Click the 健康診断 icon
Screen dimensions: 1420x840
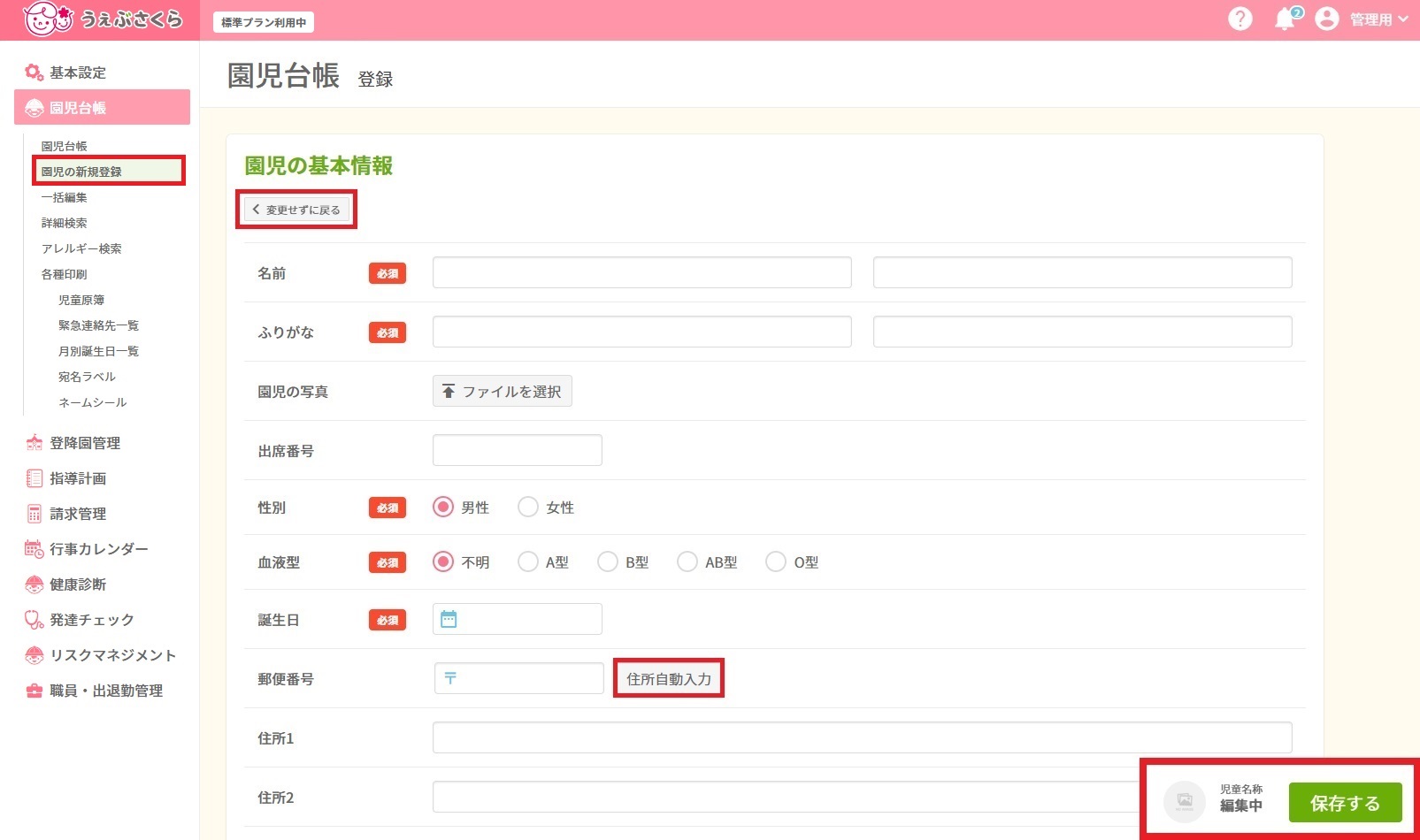point(35,584)
